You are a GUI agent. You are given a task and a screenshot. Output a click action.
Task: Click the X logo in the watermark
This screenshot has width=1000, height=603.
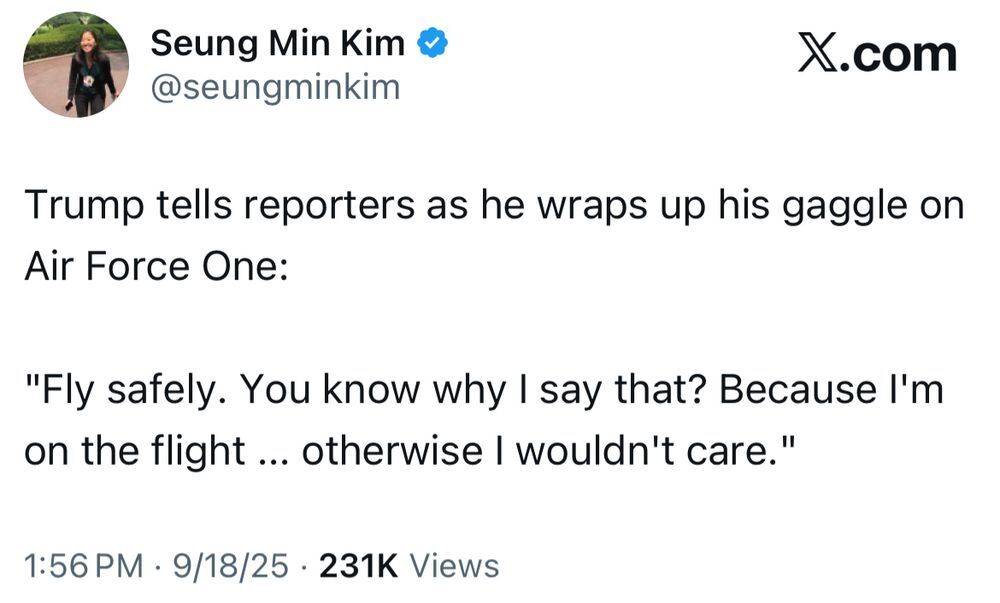pos(817,54)
